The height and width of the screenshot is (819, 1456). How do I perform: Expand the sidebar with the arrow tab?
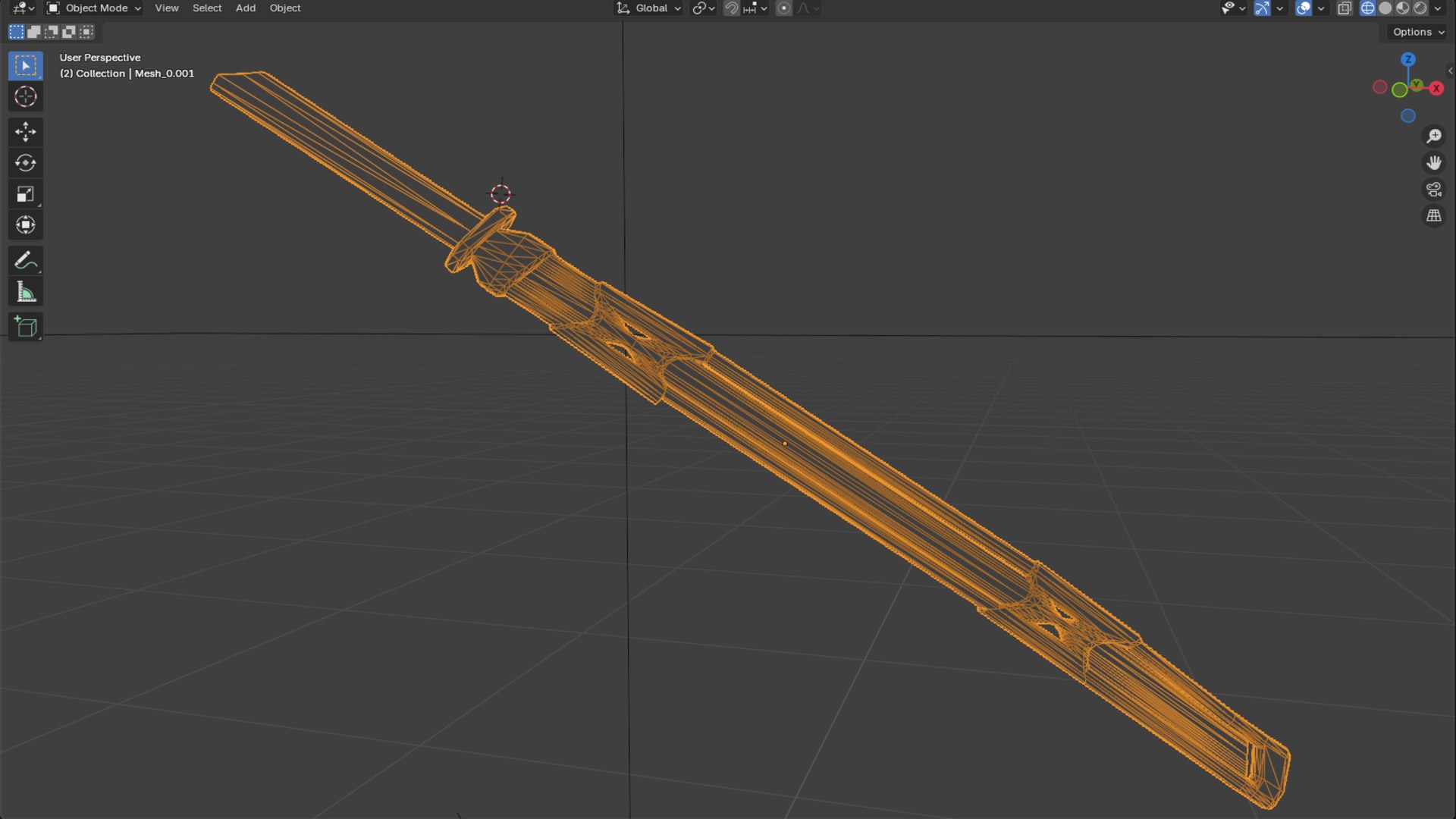(1451, 71)
